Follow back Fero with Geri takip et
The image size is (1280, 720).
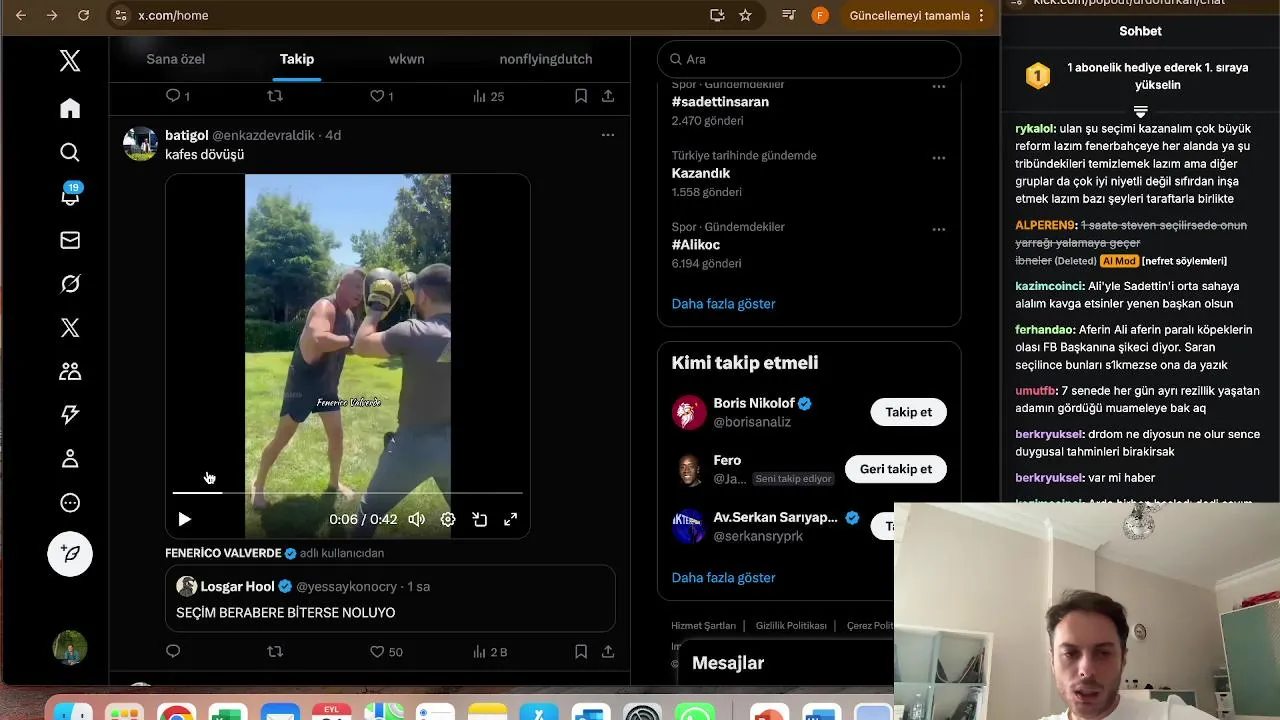point(895,469)
